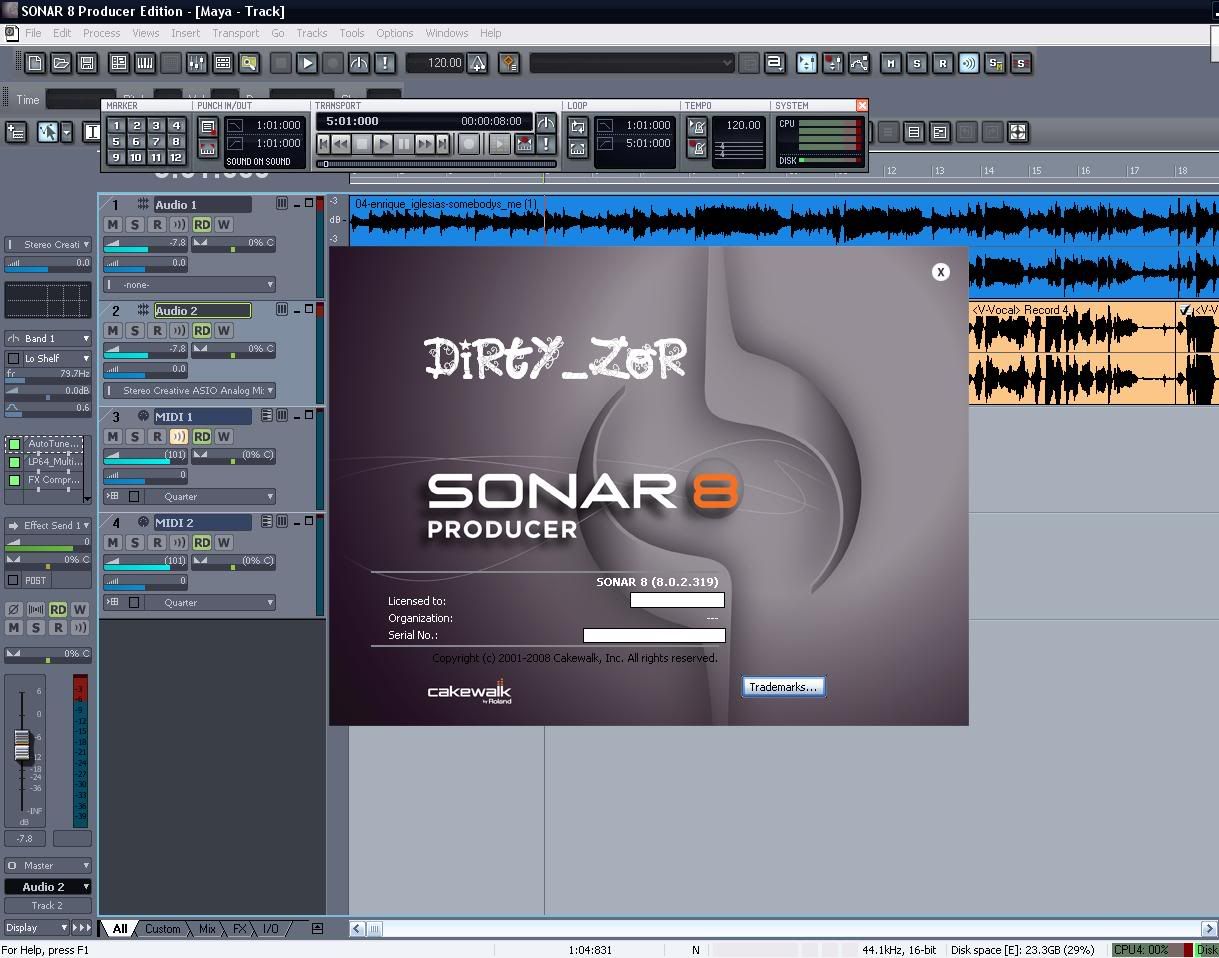1219x958 pixels.
Task: Click the global Record-arm R toolbar button
Action: [x=943, y=63]
